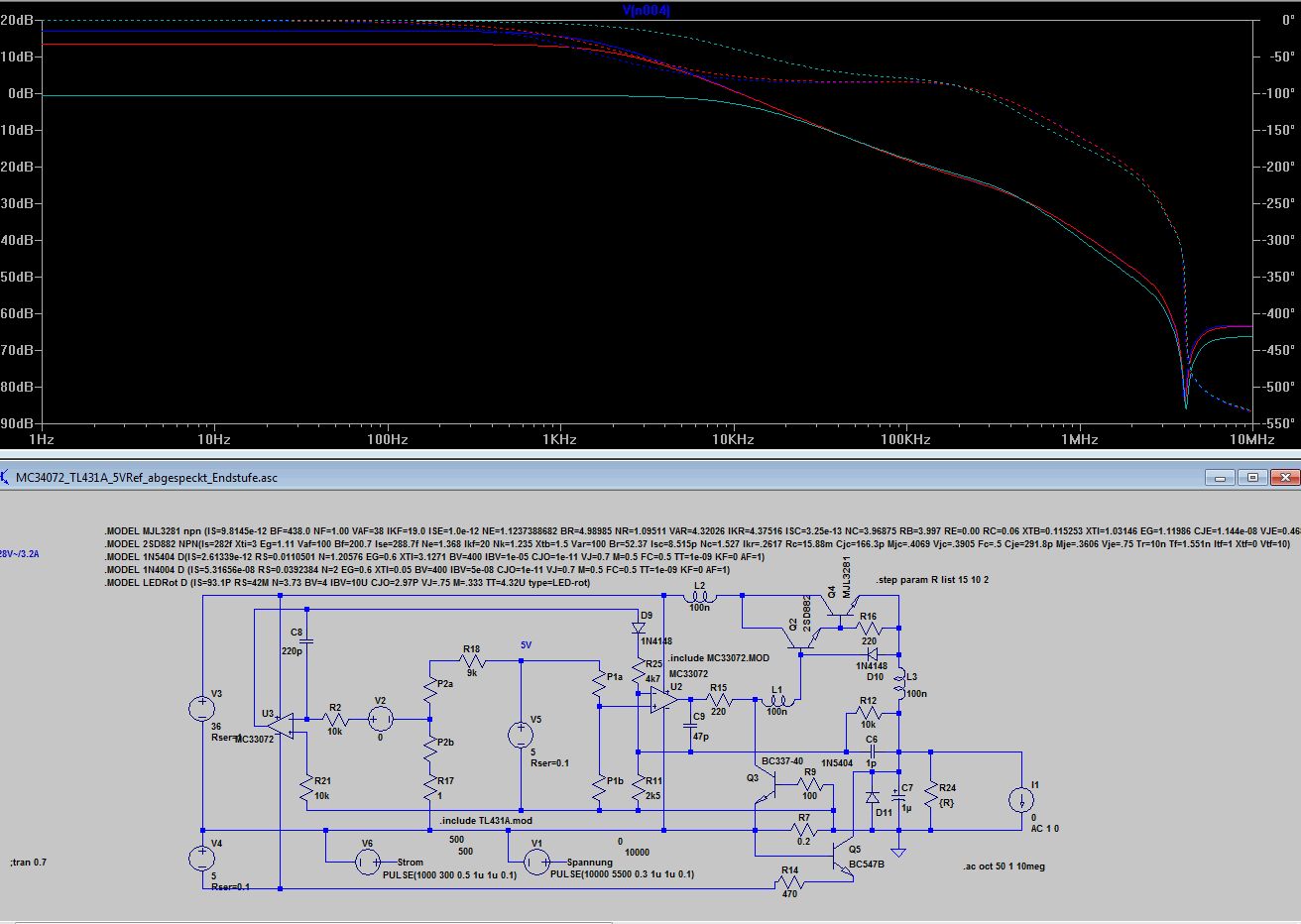Viewport: 1301px width, 924px height.
Task: Click the V1 Spannung pulse source
Action: coord(535,863)
